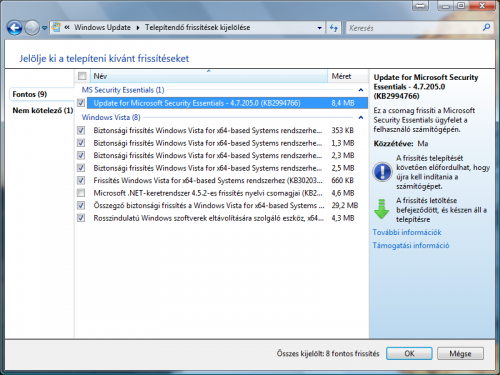
Task: Maximize the Windows Update window
Action: [x=461, y=5]
